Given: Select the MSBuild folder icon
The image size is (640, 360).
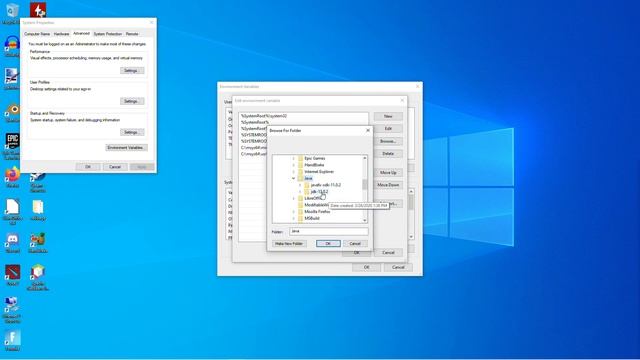Looking at the screenshot, I should click(301, 218).
